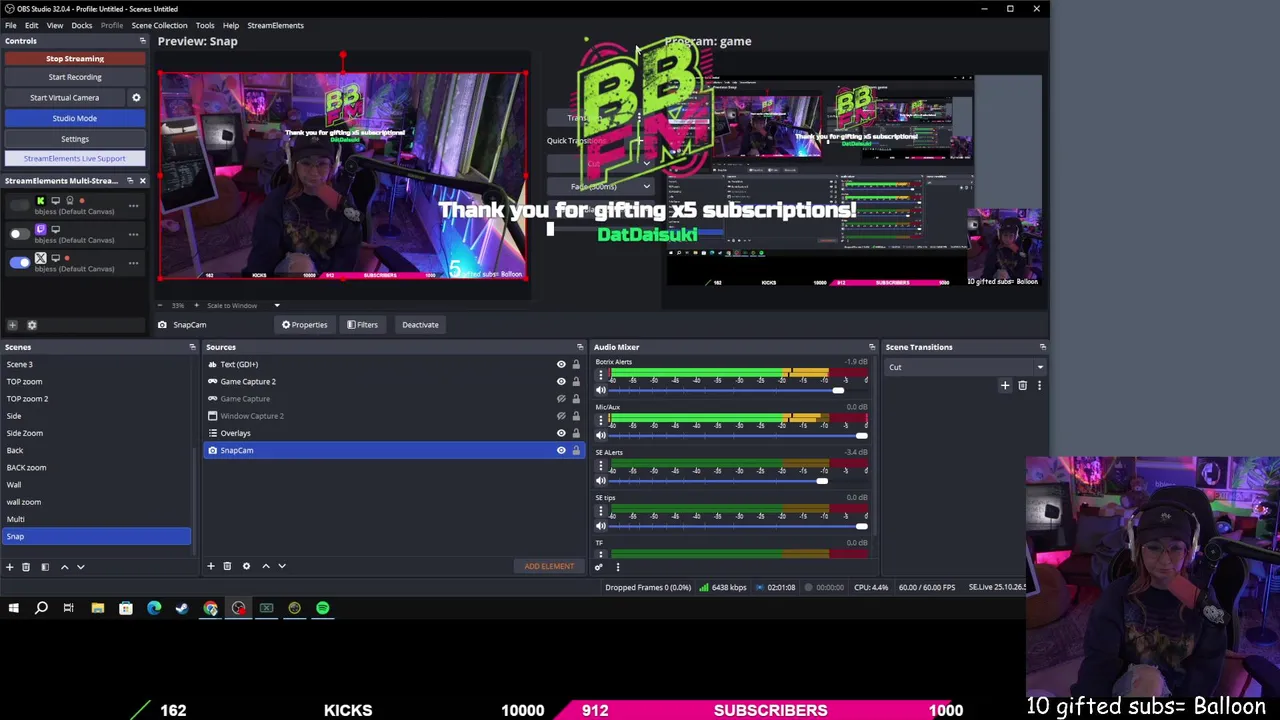1280x720 pixels.
Task: Open the Scale to Window dropdown arrow
Action: pos(277,305)
